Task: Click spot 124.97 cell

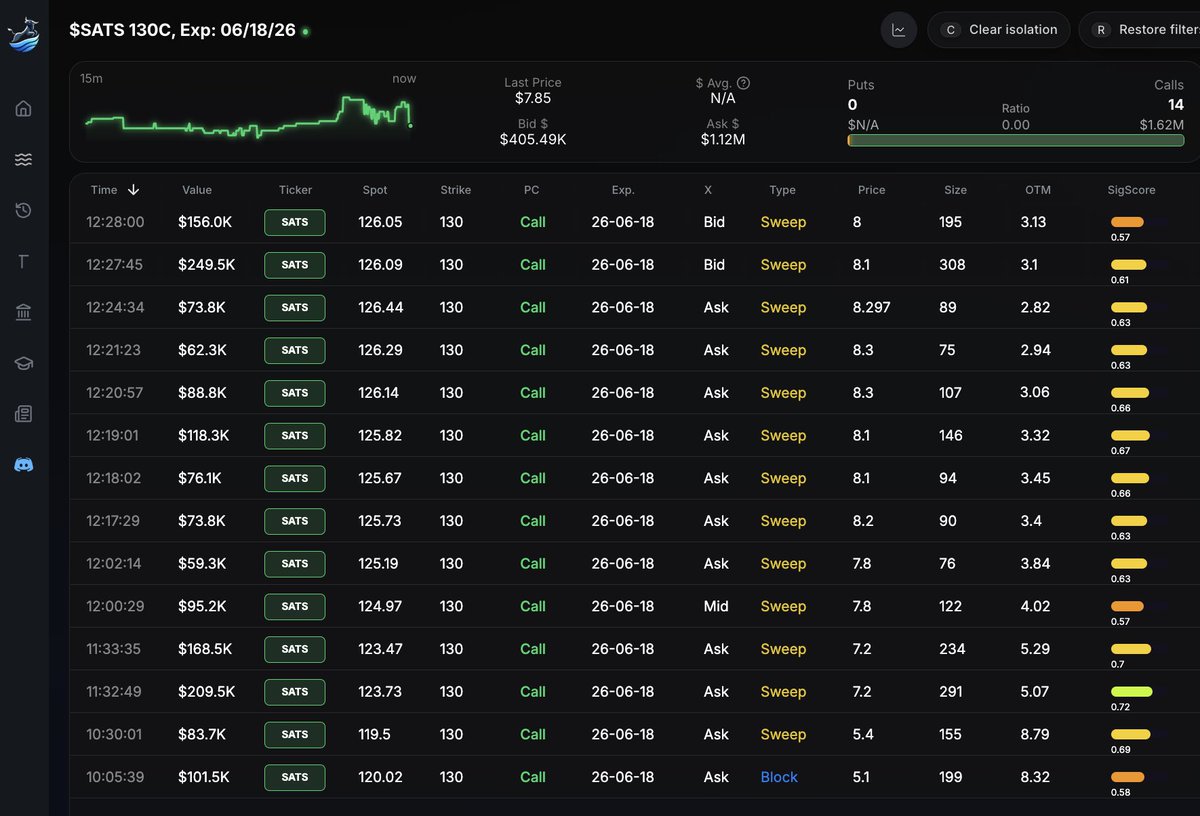Action: click(x=380, y=606)
